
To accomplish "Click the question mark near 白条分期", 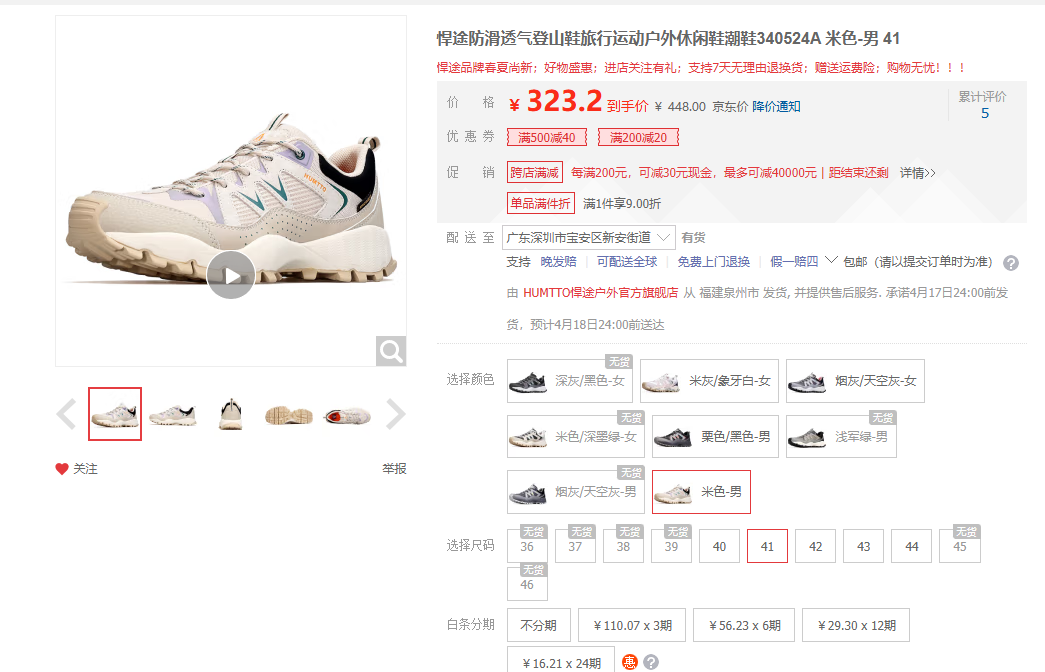I will pyautogui.click(x=651, y=662).
